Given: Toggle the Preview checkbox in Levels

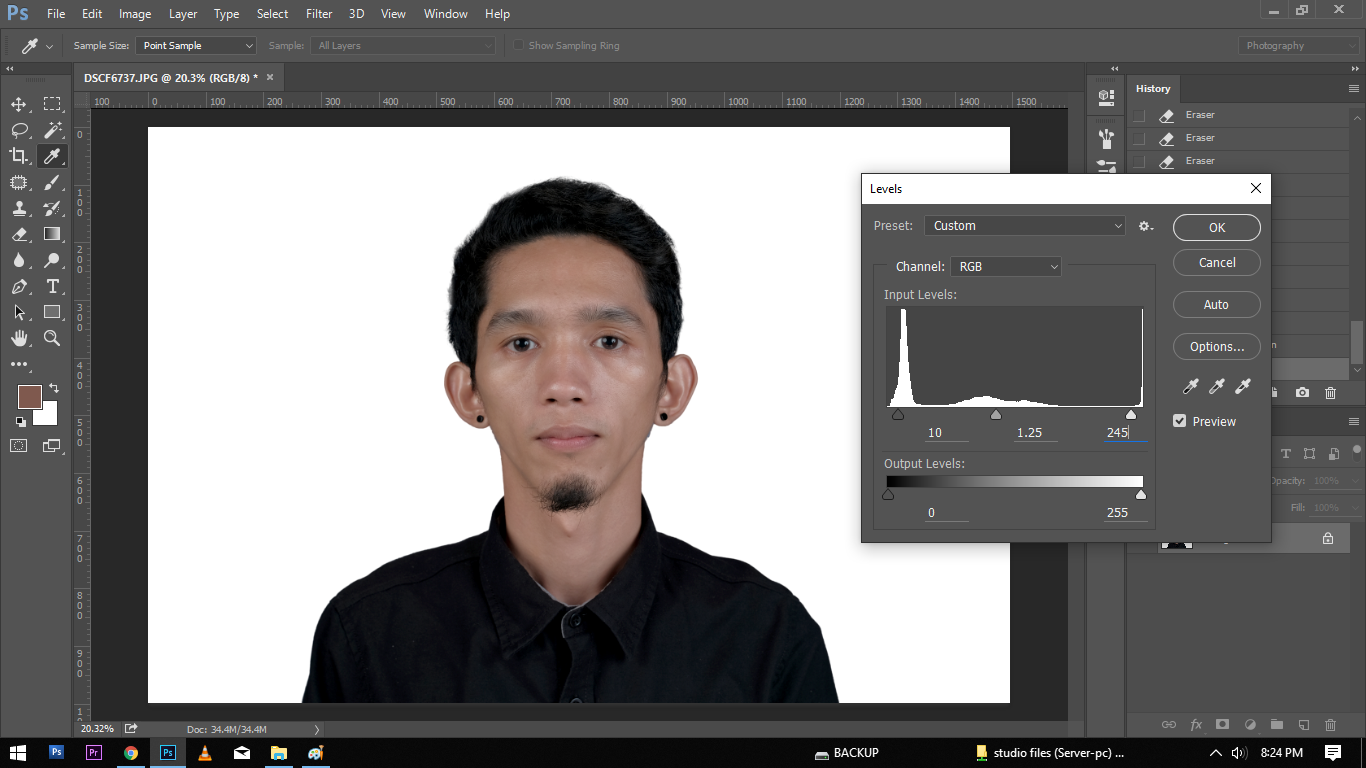Looking at the screenshot, I should (x=1180, y=421).
